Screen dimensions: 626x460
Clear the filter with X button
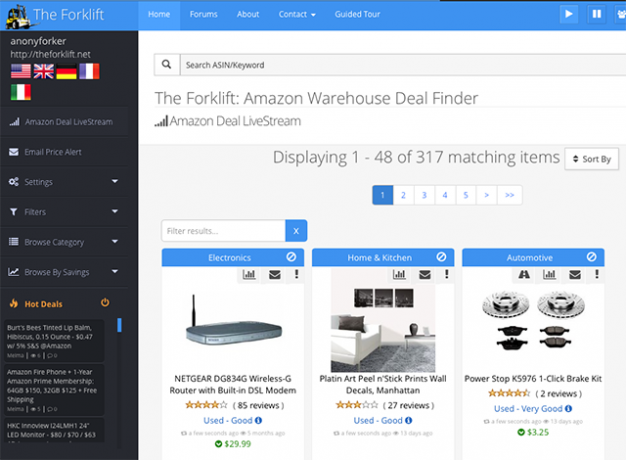296,231
